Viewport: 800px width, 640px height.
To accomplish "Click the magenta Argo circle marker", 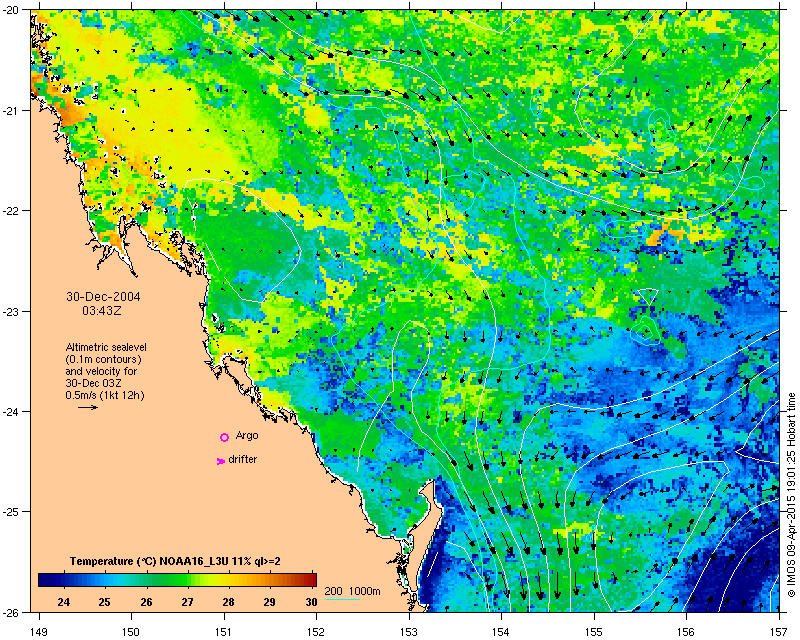I will click(x=224, y=437).
